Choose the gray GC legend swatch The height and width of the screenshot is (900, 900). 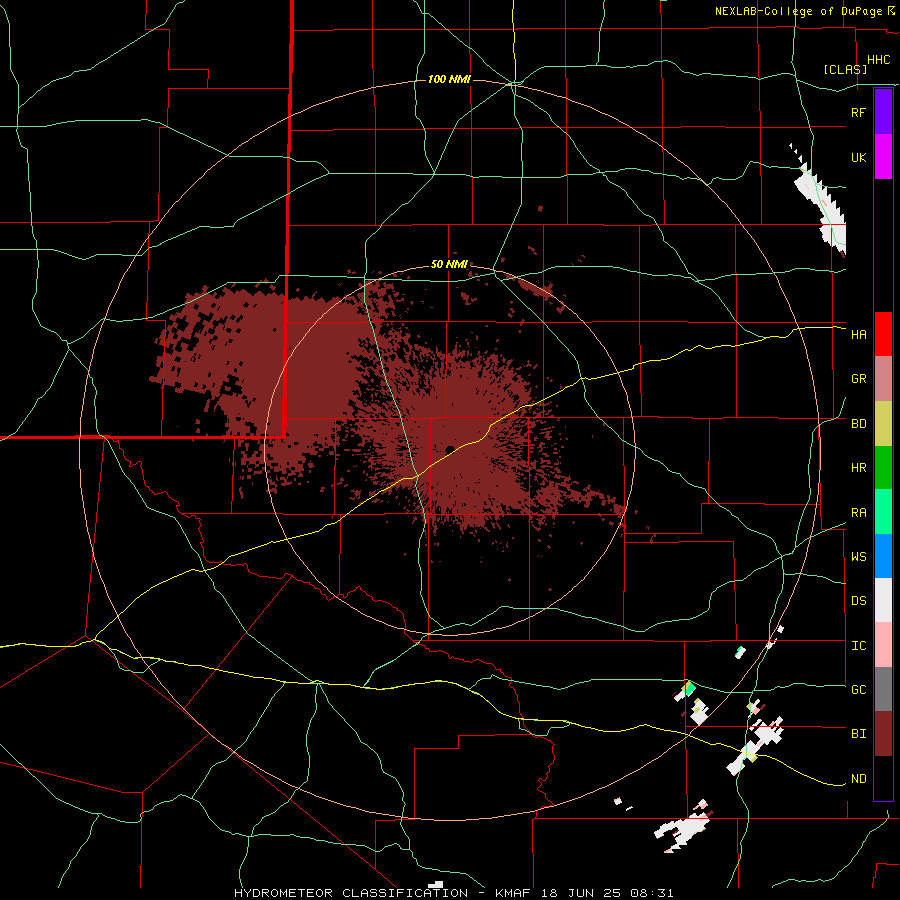(883, 689)
